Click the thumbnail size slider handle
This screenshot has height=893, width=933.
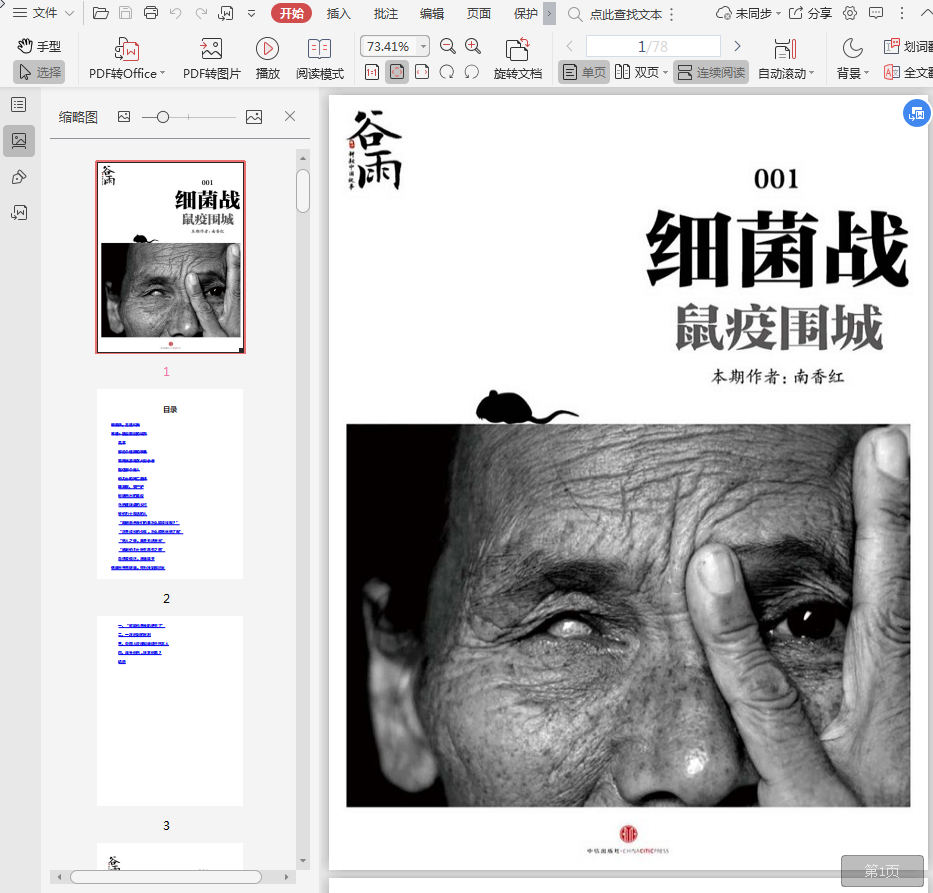pos(163,117)
